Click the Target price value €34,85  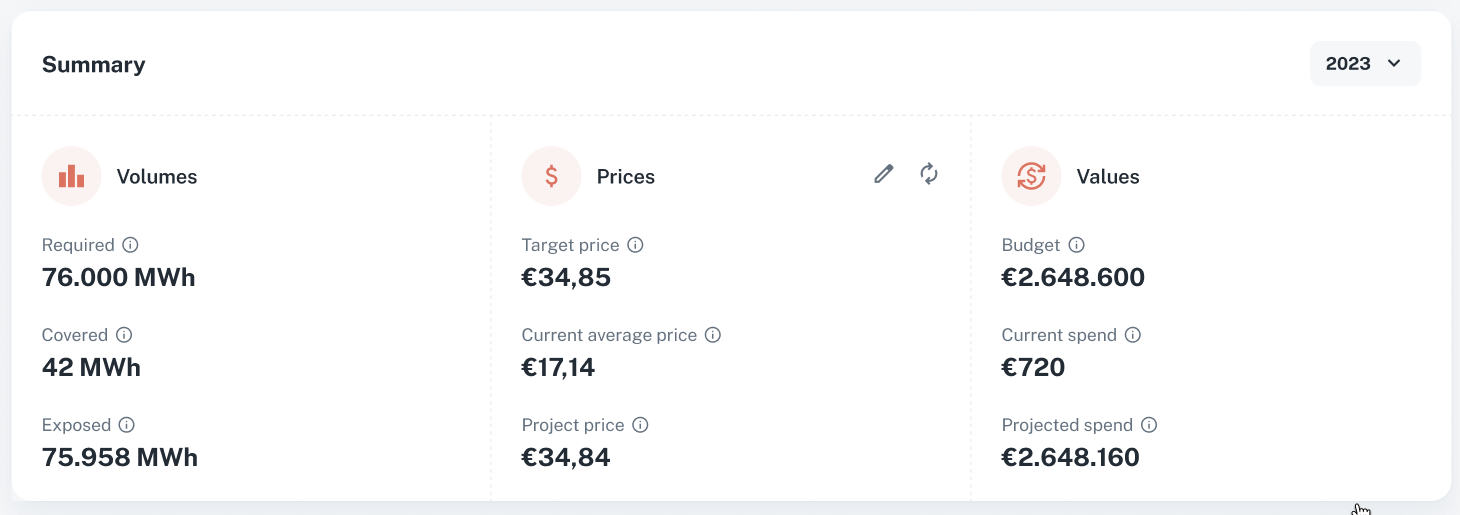coord(566,277)
